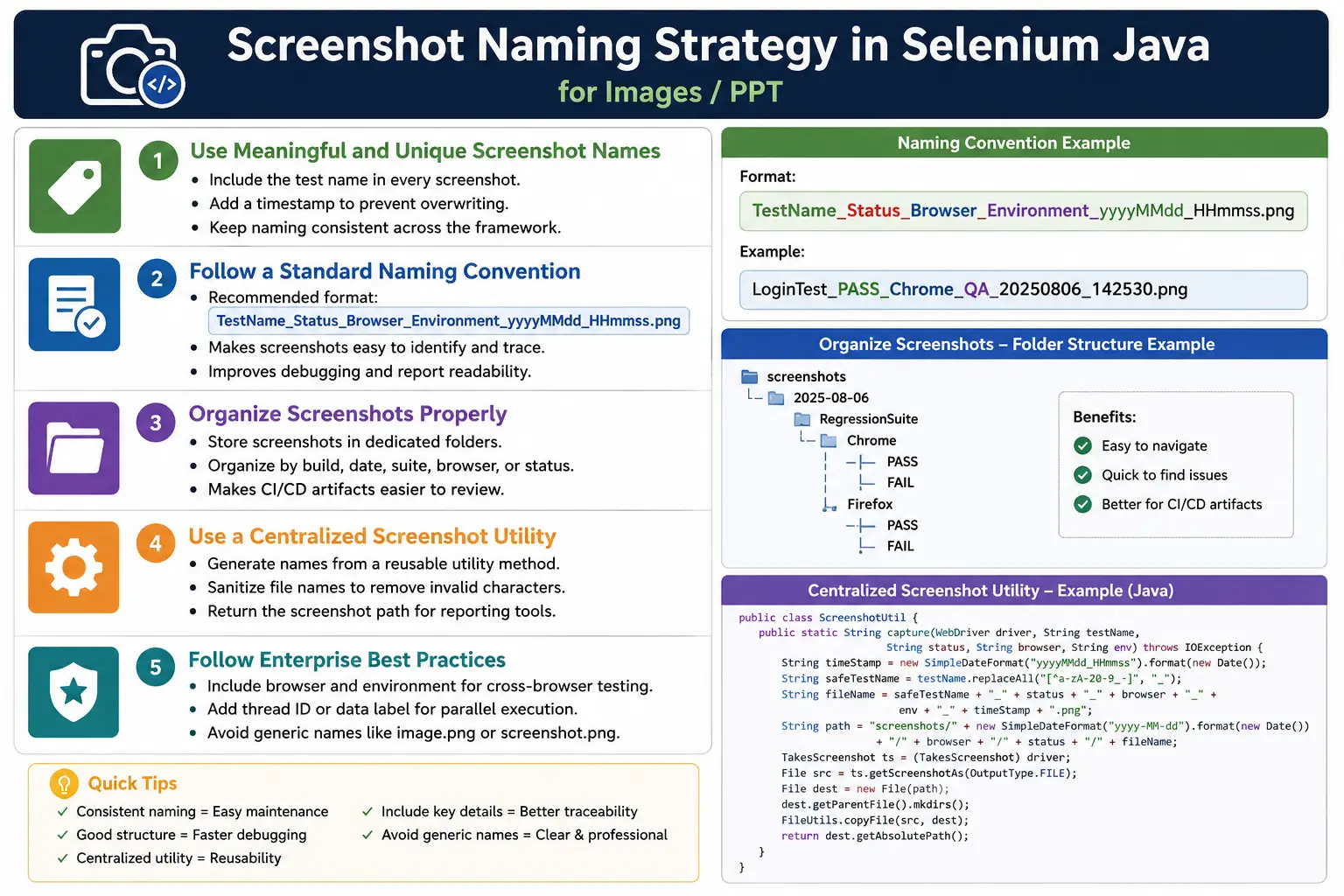The image size is (1344, 896).
Task: Click the green check beside Quick to find issues
Action: coord(1083,475)
